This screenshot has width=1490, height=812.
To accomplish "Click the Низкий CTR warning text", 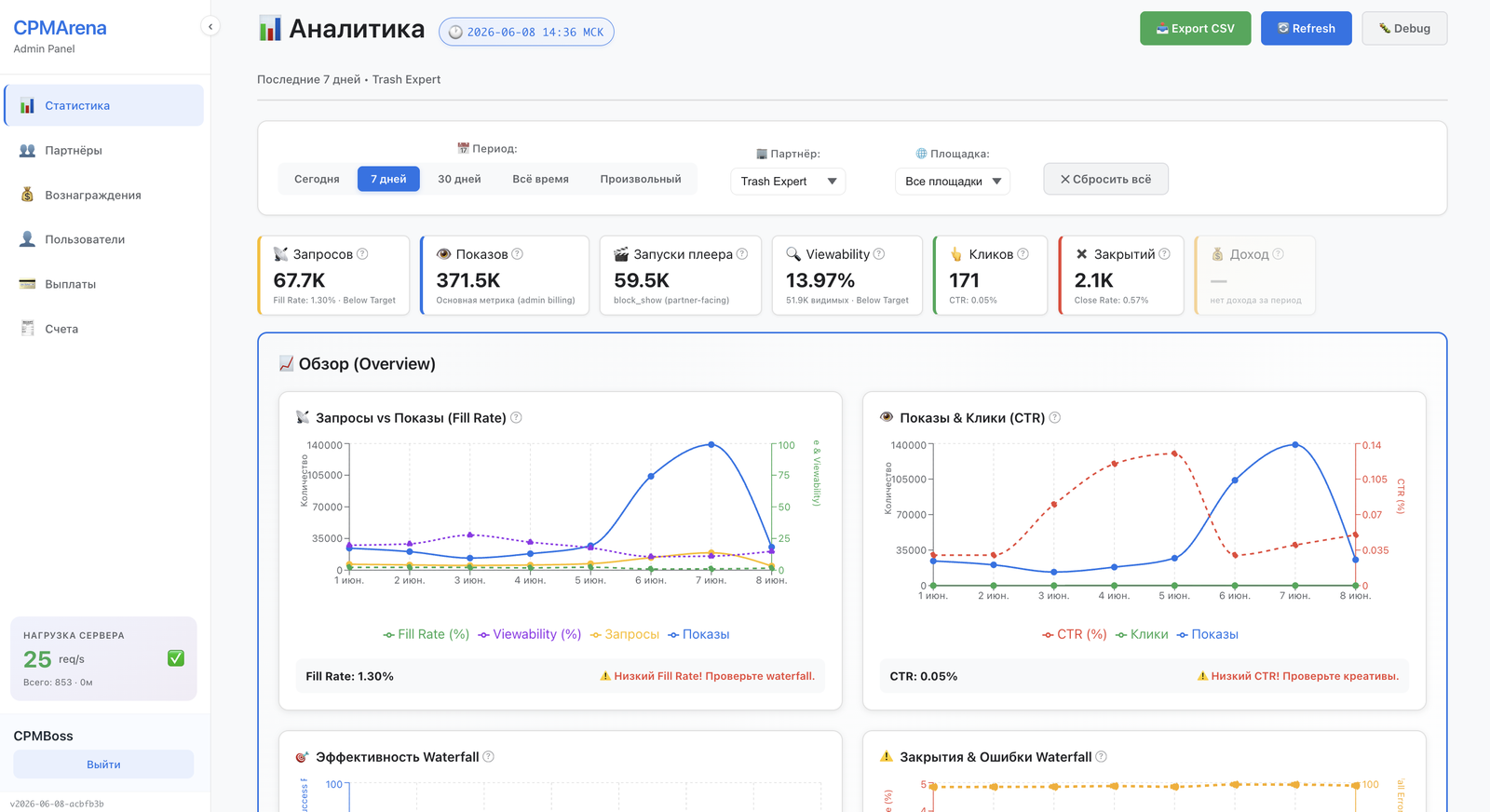I will point(1298,676).
